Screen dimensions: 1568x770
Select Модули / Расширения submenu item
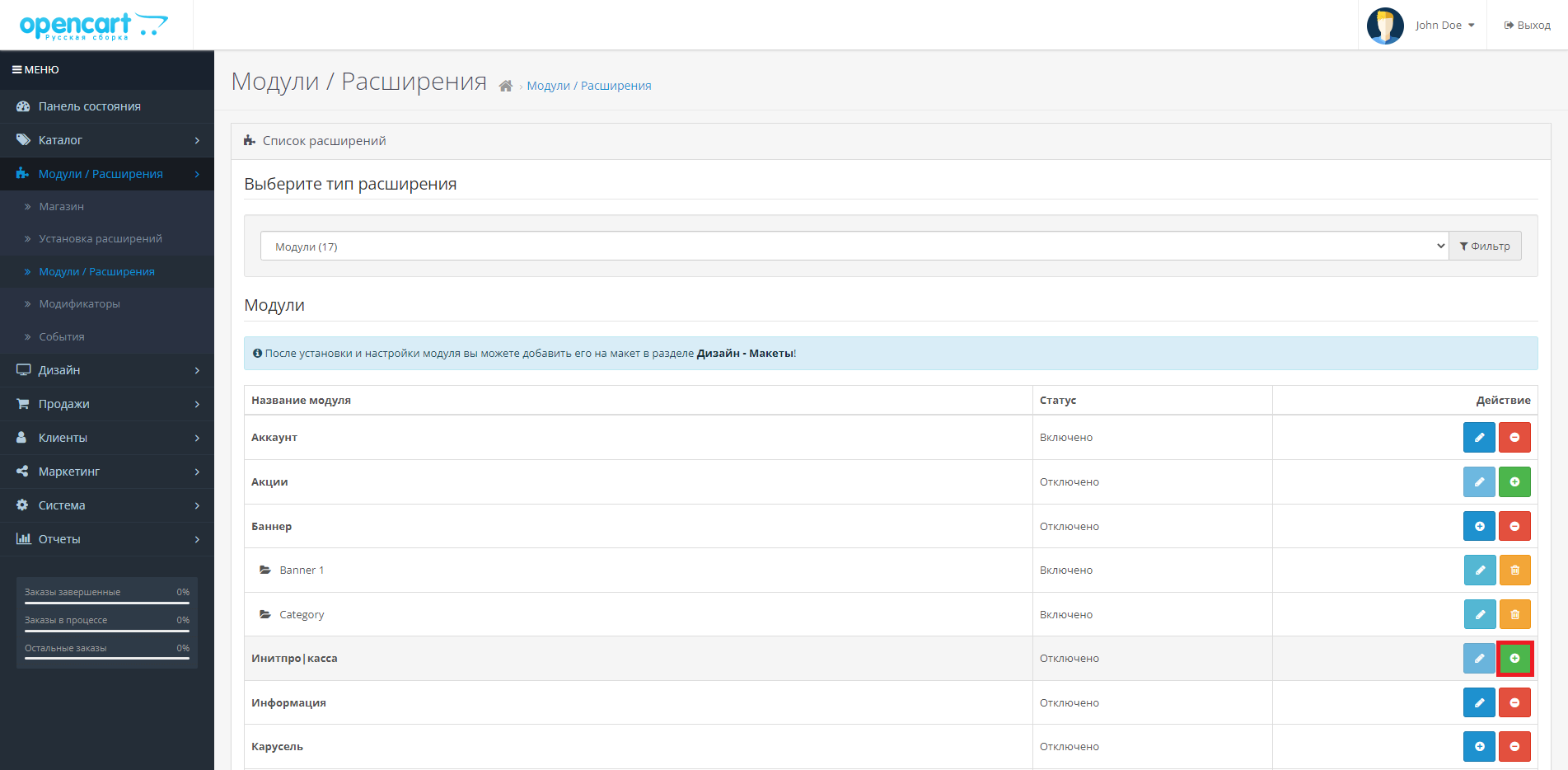point(107,271)
